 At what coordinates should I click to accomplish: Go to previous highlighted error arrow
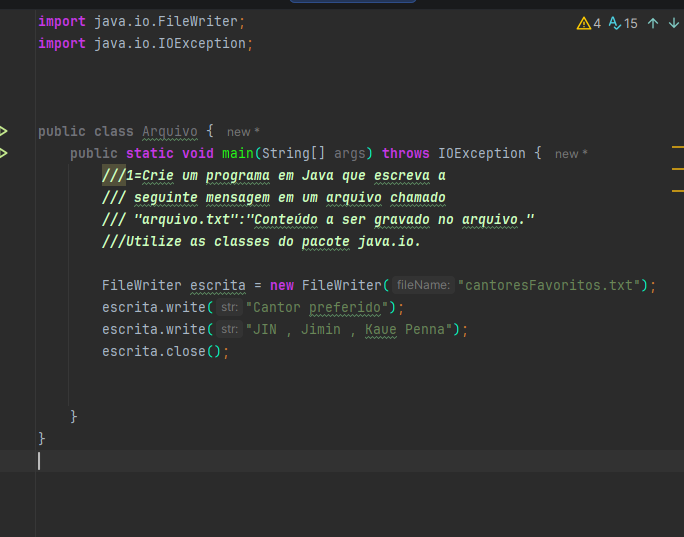653,23
